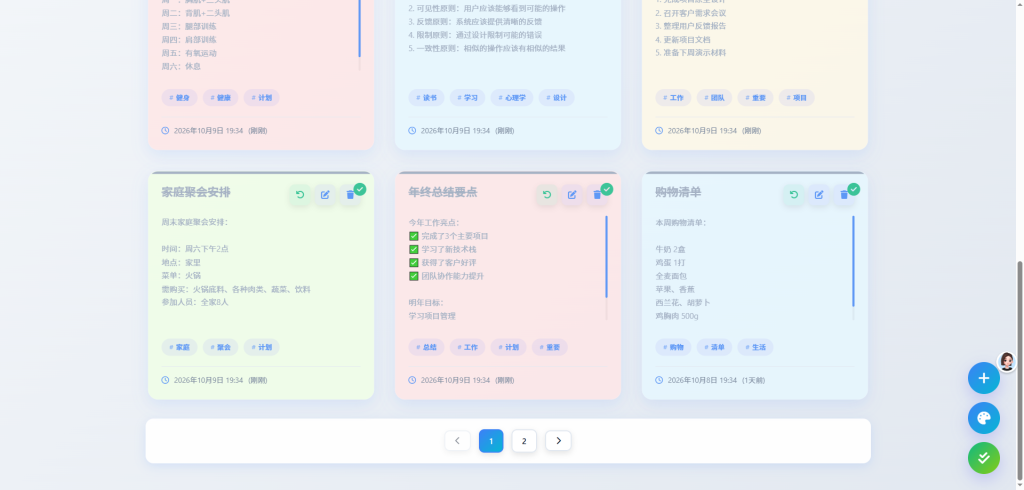This screenshot has width=1024, height=490.
Task: Edit the 年终总结要点 note
Action: click(x=571, y=195)
